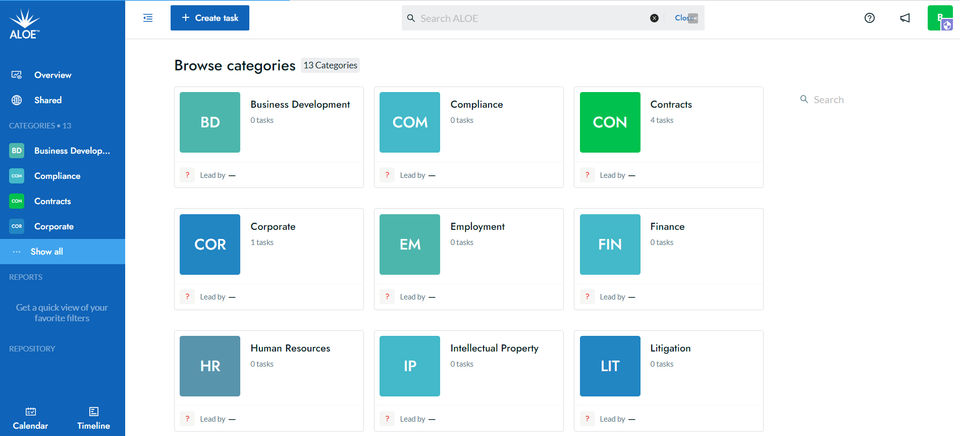The image size is (960, 436).
Task: Open the COR category tile
Action: click(x=210, y=244)
